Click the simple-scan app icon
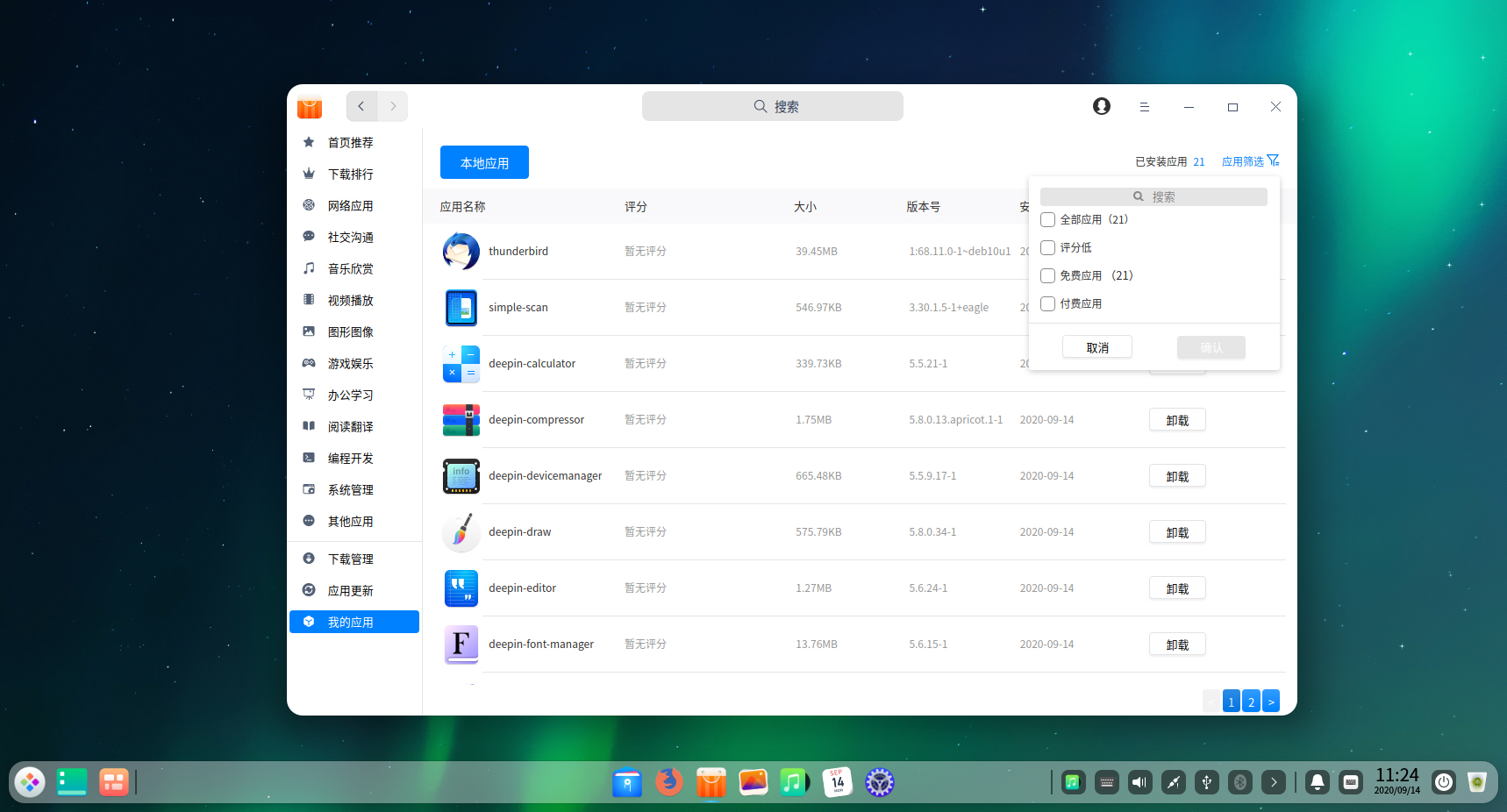 [x=461, y=308]
